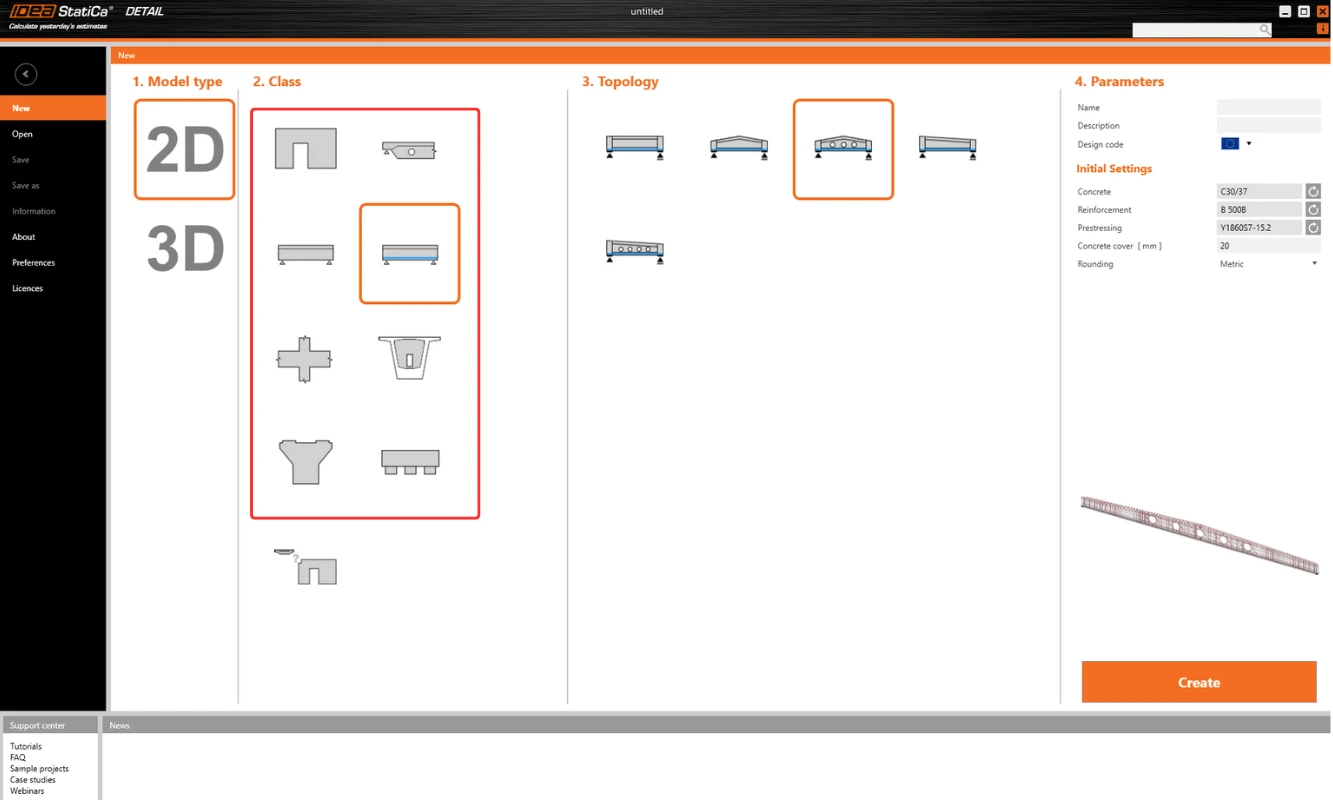
Task: Open the Design code flag dropdown
Action: click(1236, 144)
